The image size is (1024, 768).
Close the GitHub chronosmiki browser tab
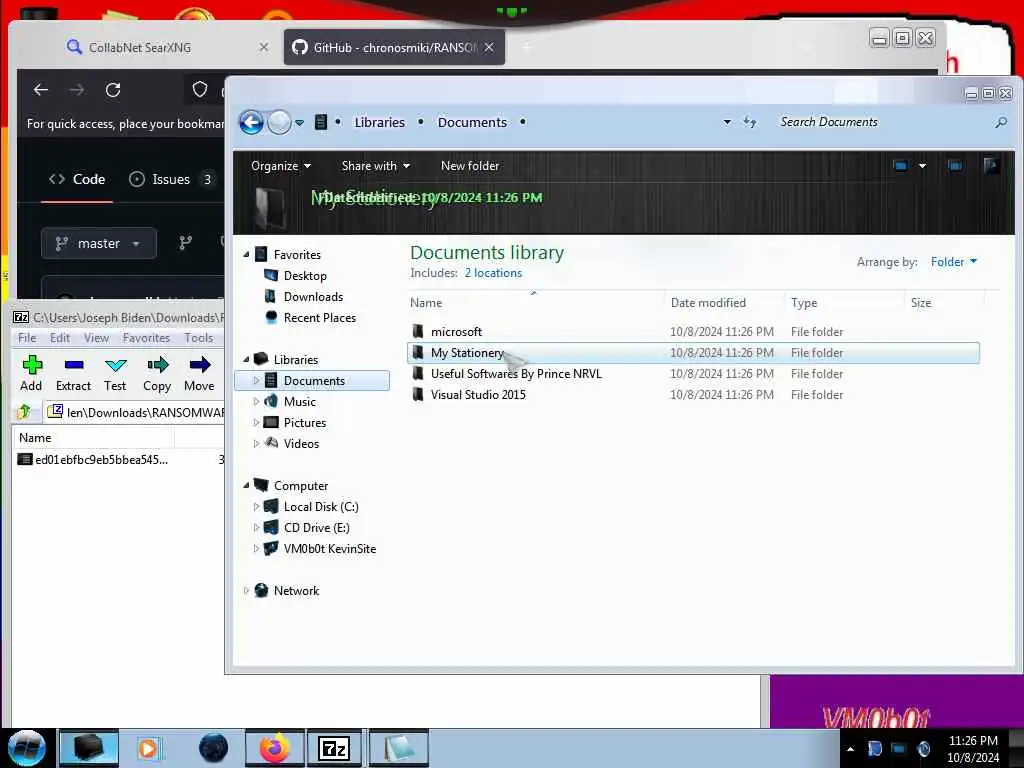(x=489, y=47)
